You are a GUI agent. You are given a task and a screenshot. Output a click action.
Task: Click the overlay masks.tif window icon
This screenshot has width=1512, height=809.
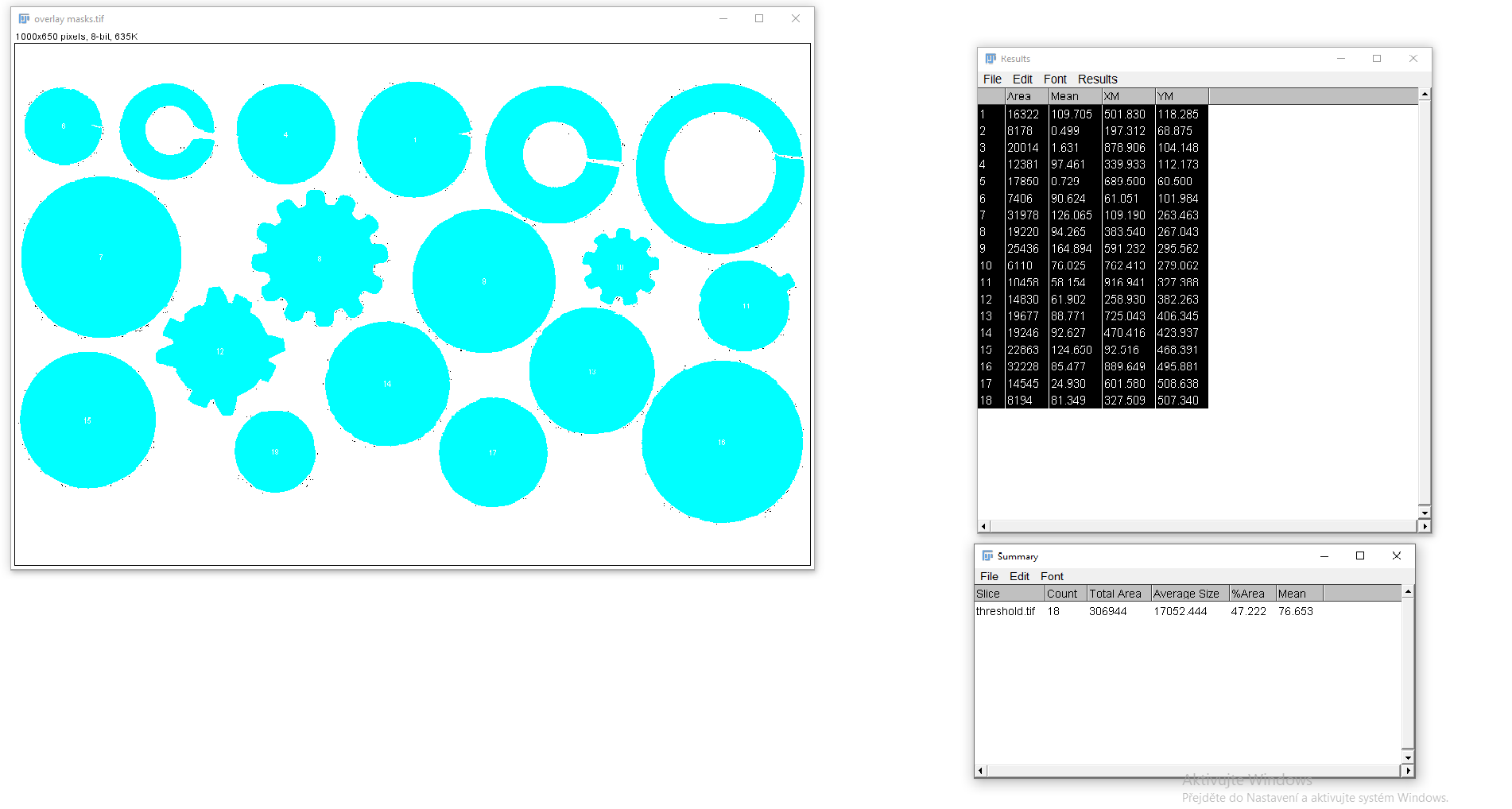(24, 19)
